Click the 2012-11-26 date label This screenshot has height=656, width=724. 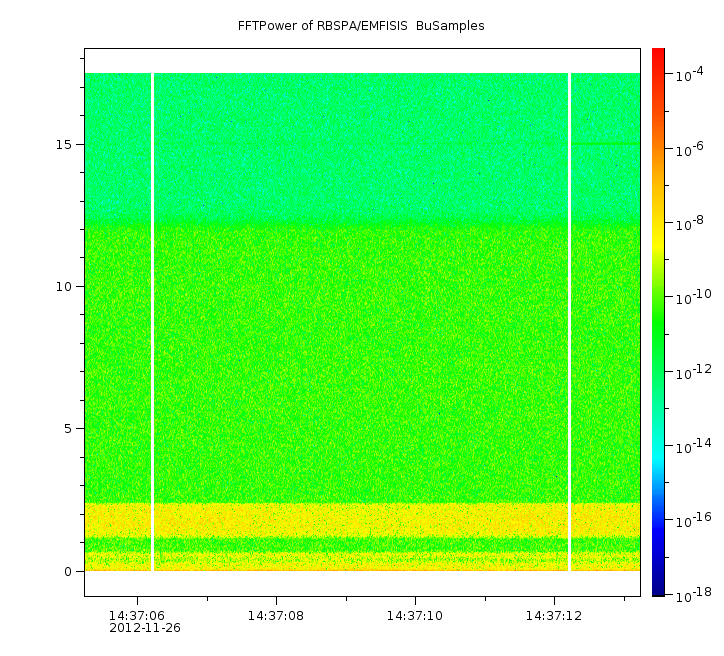(x=145, y=628)
